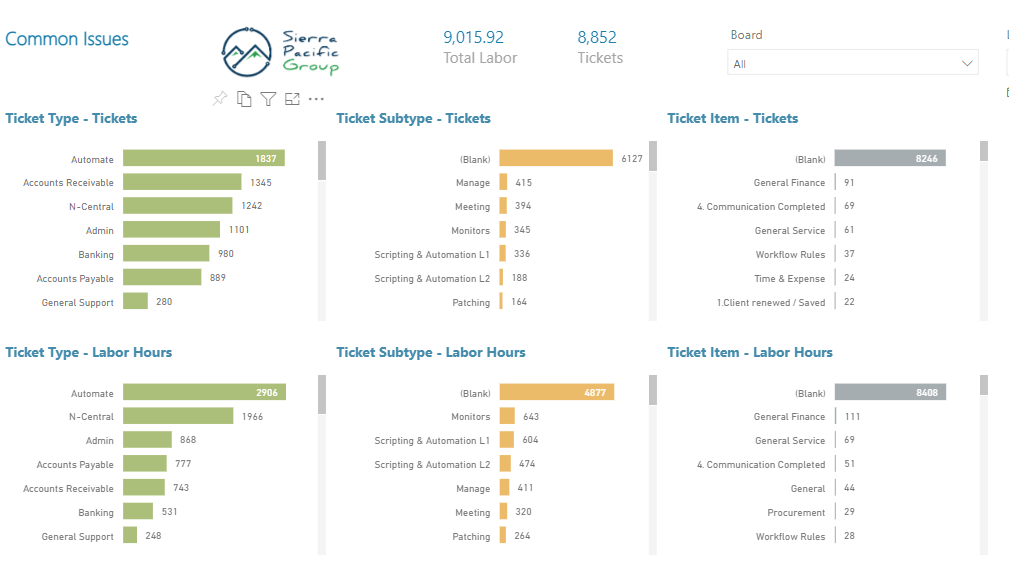Click Meeting label in Ticket Subtype - Labor Hours
The image size is (1009, 575).
click(x=472, y=513)
